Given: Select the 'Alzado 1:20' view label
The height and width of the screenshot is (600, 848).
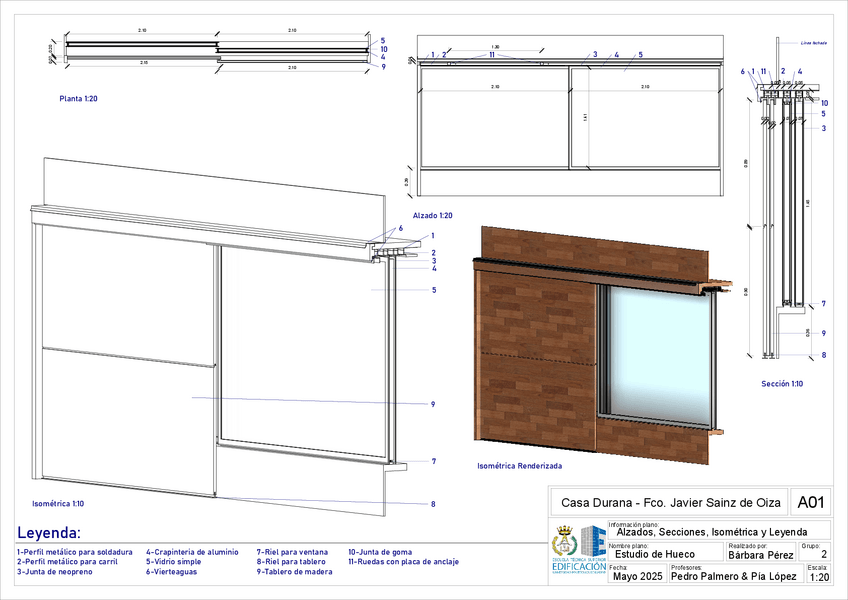Looking at the screenshot, I should (433, 215).
